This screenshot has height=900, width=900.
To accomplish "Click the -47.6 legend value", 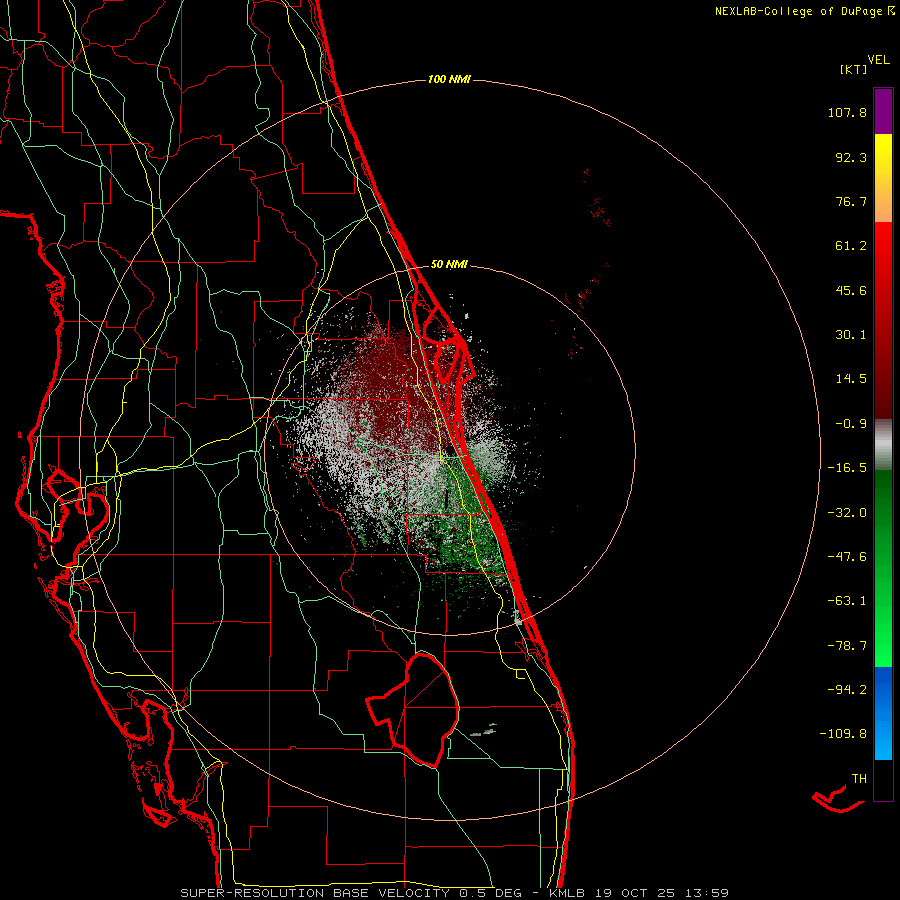I will [x=847, y=557].
